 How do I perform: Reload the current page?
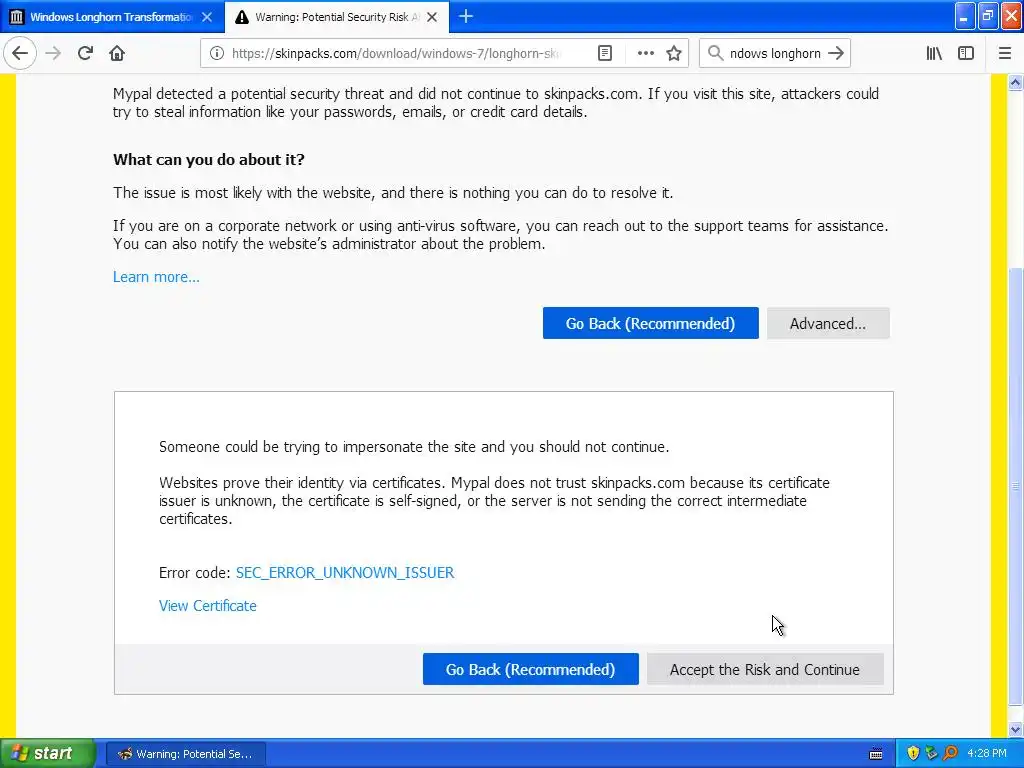click(x=85, y=54)
